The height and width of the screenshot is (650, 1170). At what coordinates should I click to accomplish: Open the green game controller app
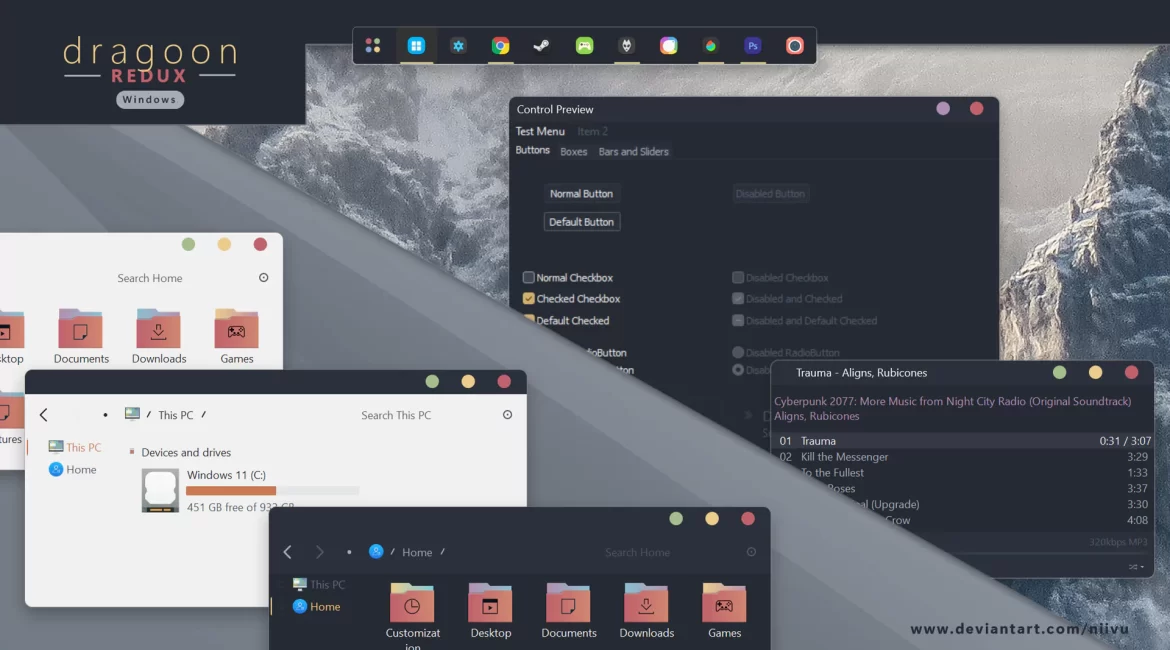(x=585, y=46)
